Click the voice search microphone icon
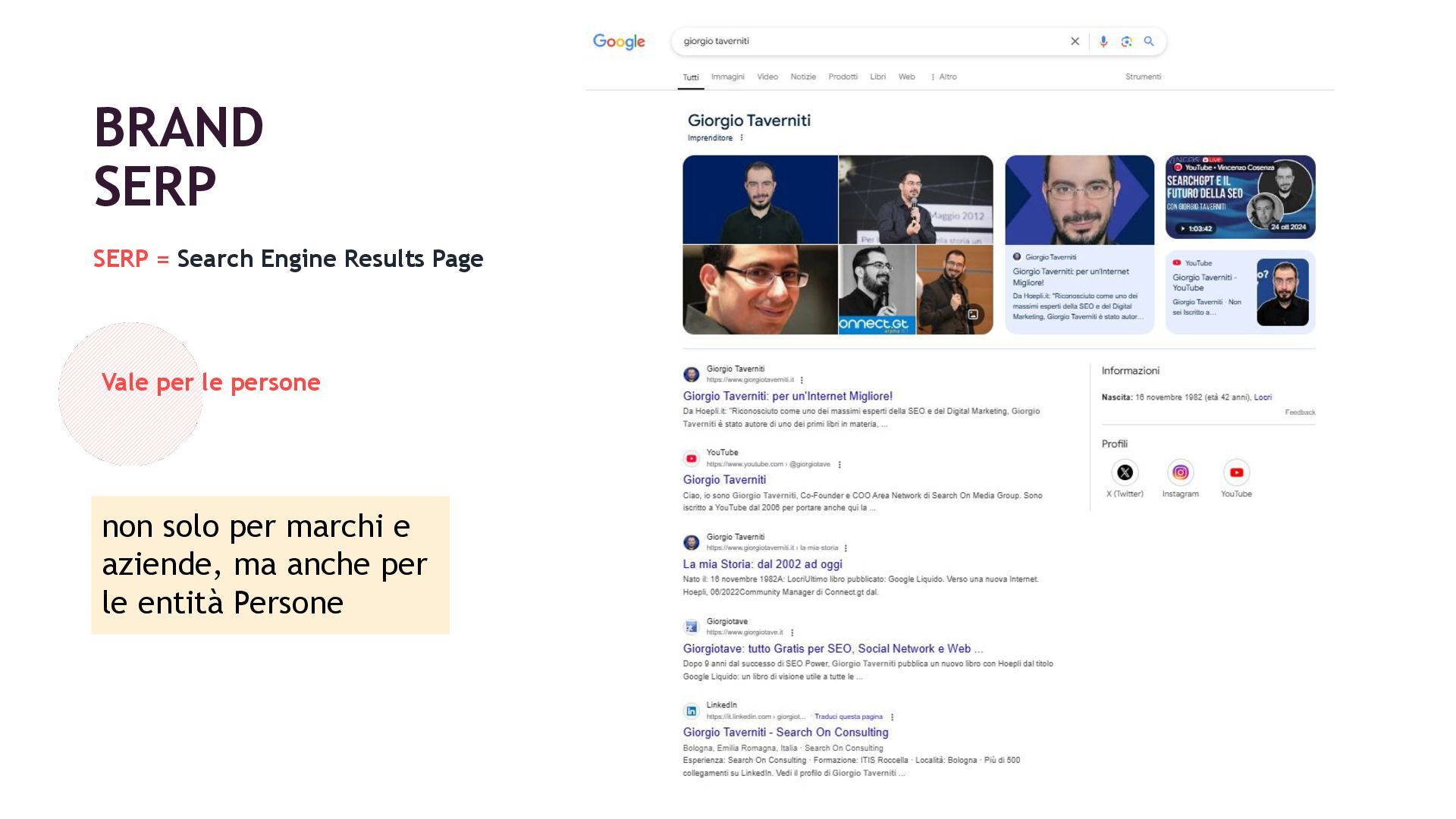The image size is (1456, 819). click(x=1103, y=42)
